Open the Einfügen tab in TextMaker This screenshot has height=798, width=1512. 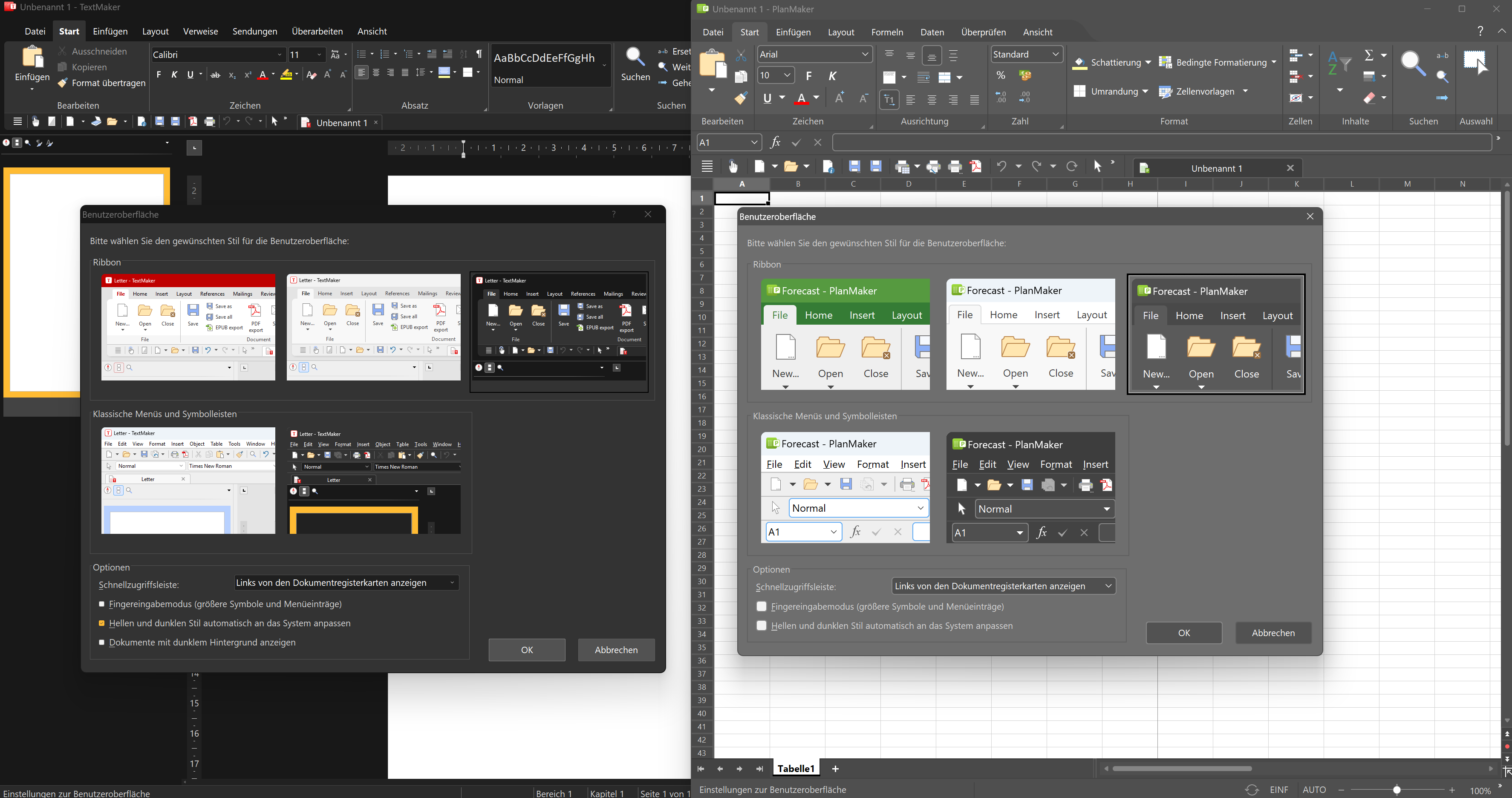point(110,31)
